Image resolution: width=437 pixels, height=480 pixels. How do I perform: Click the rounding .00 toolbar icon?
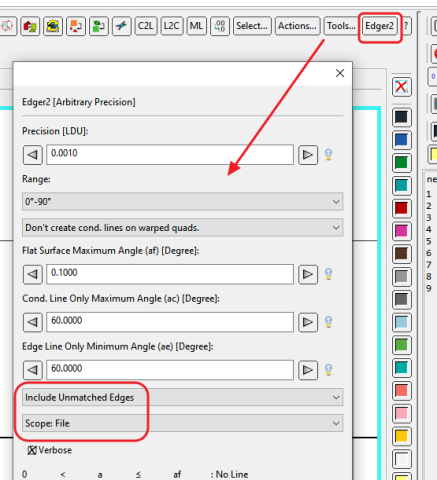tap(220, 26)
